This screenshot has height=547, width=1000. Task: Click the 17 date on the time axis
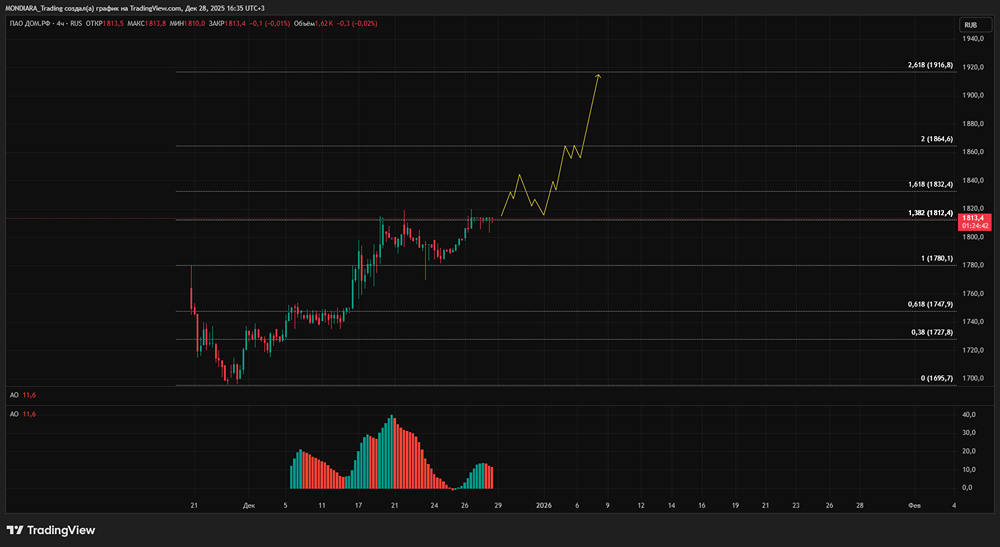(358, 506)
